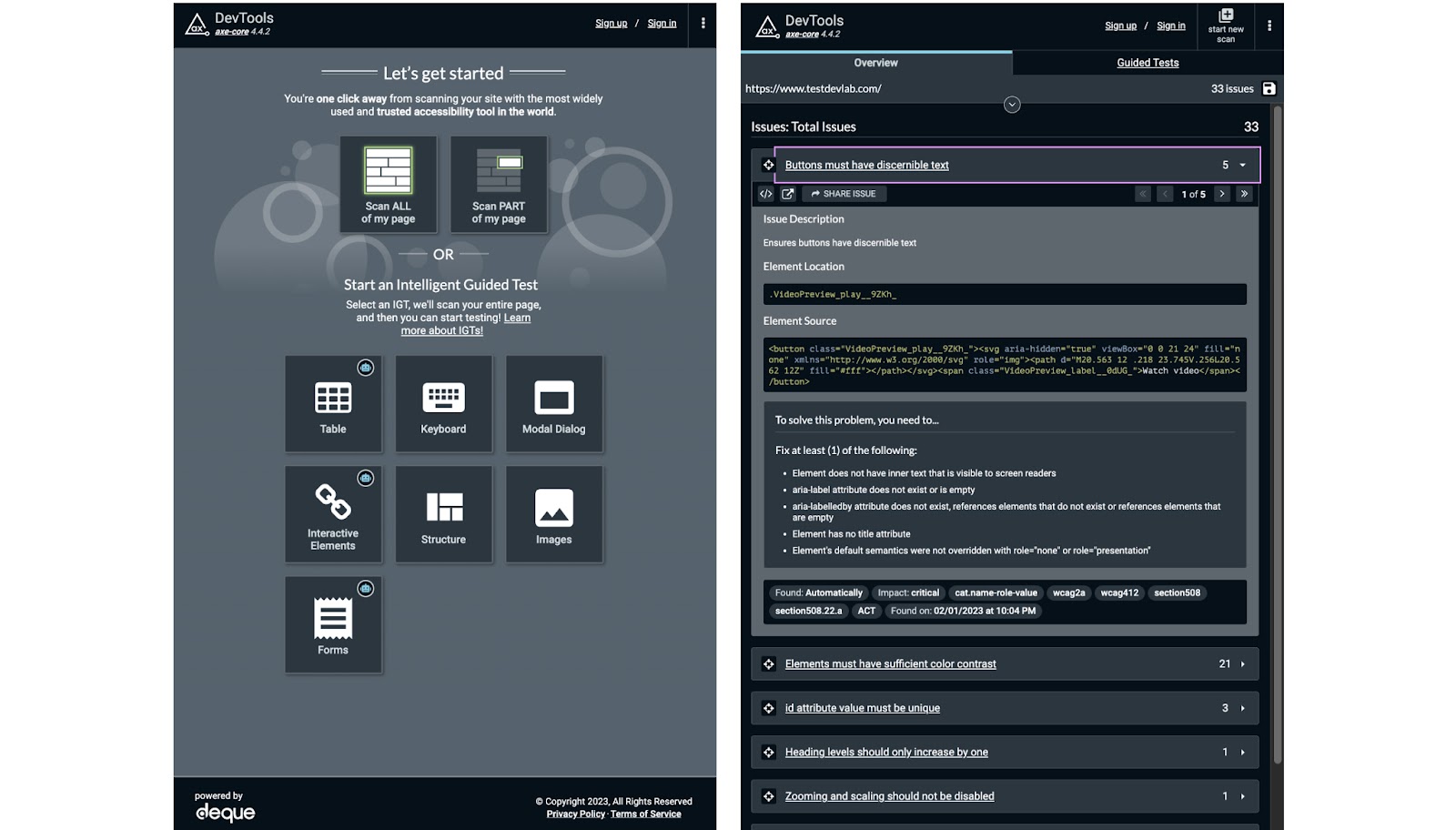Open 'Elements must have sufficient color contrast' link
This screenshot has height=830, width=1456.
[891, 664]
